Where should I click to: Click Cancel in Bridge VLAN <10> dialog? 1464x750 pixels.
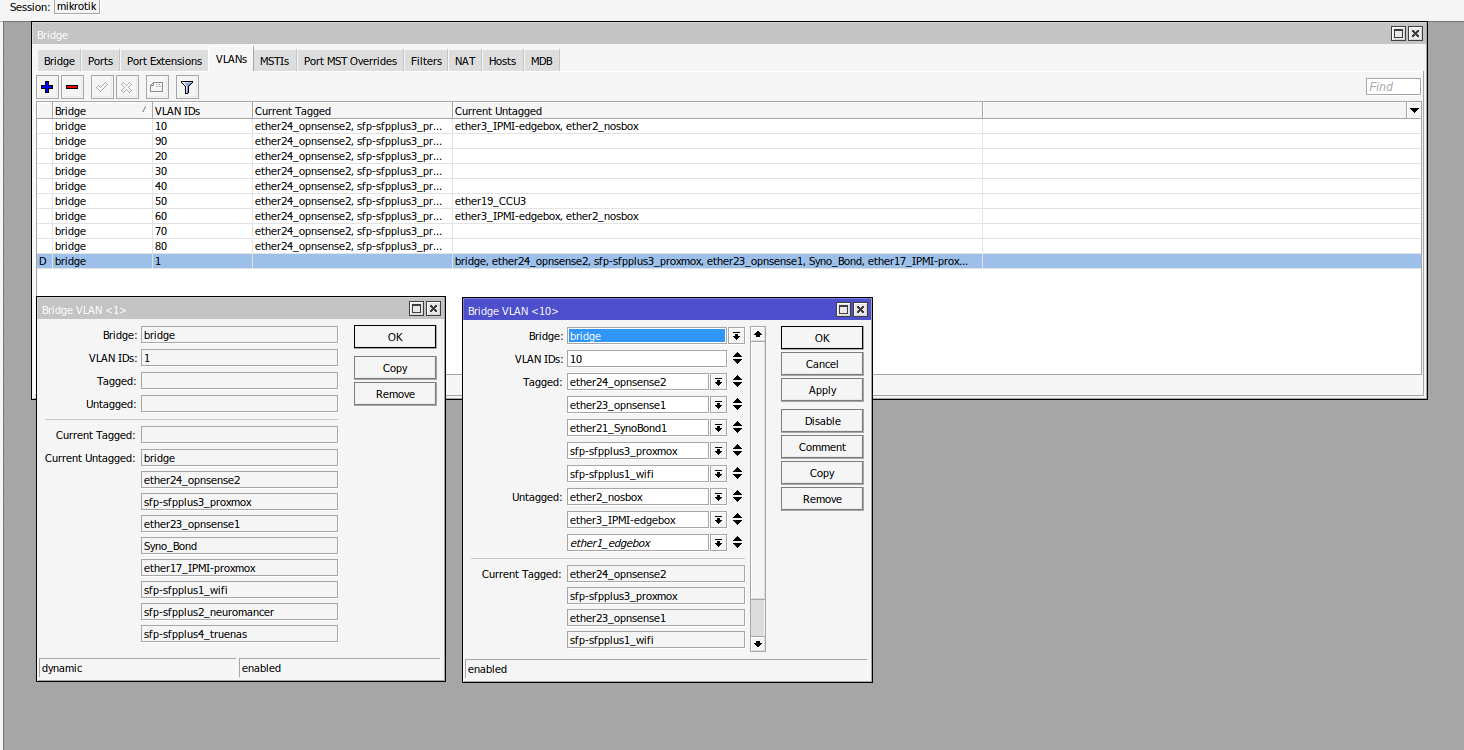coord(822,364)
